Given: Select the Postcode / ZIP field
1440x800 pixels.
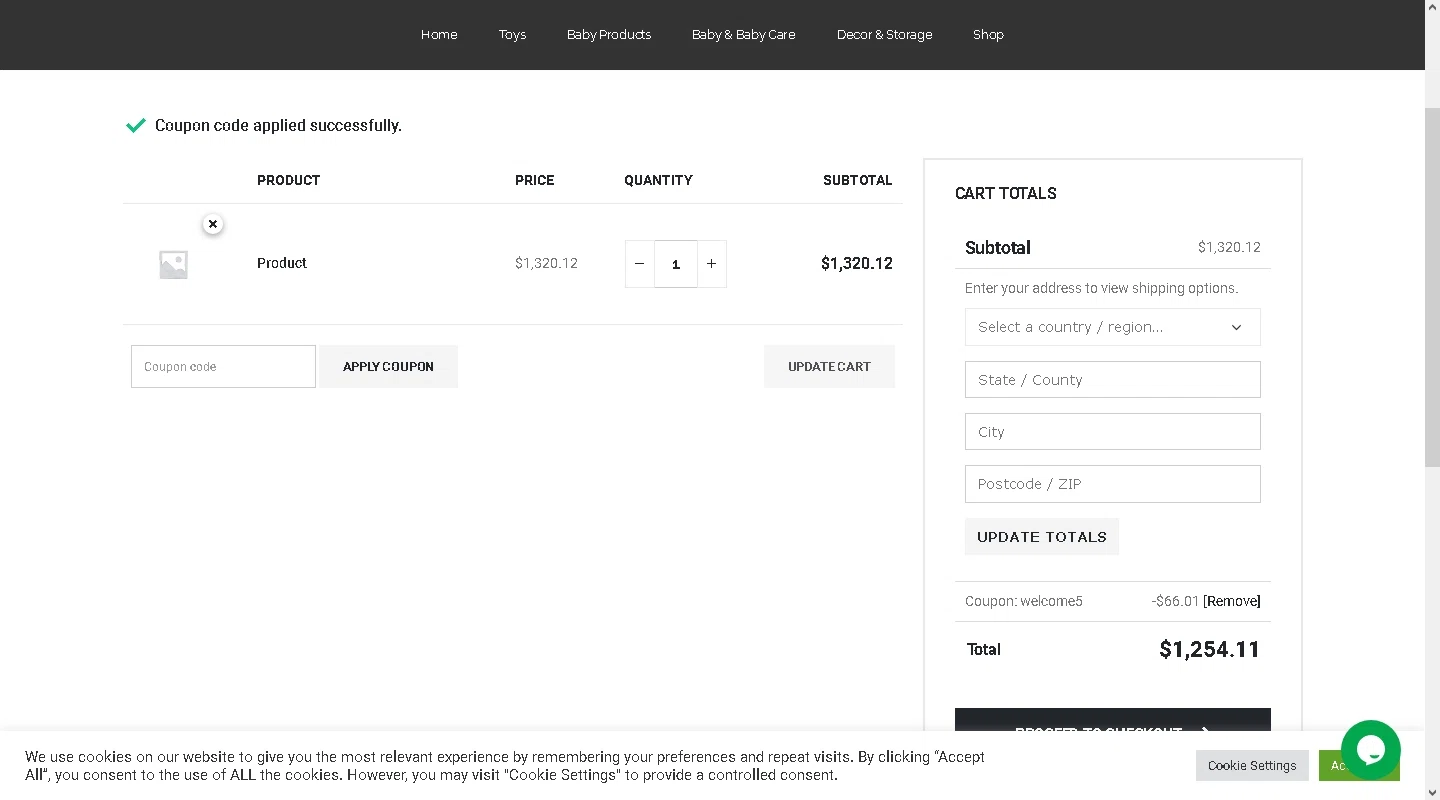Looking at the screenshot, I should pos(1112,484).
